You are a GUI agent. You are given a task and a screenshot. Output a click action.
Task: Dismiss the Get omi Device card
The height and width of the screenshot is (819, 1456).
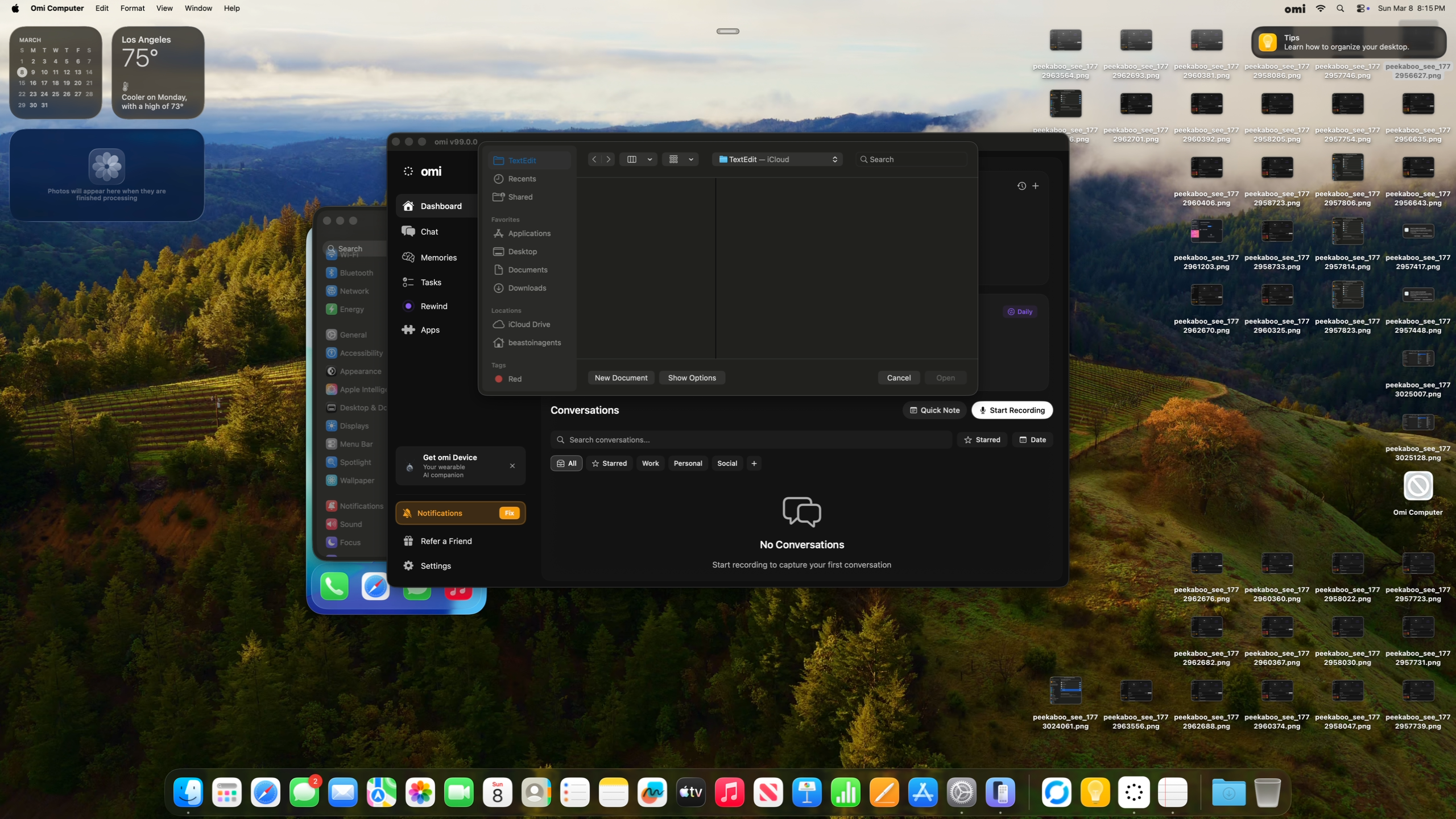[x=512, y=466]
